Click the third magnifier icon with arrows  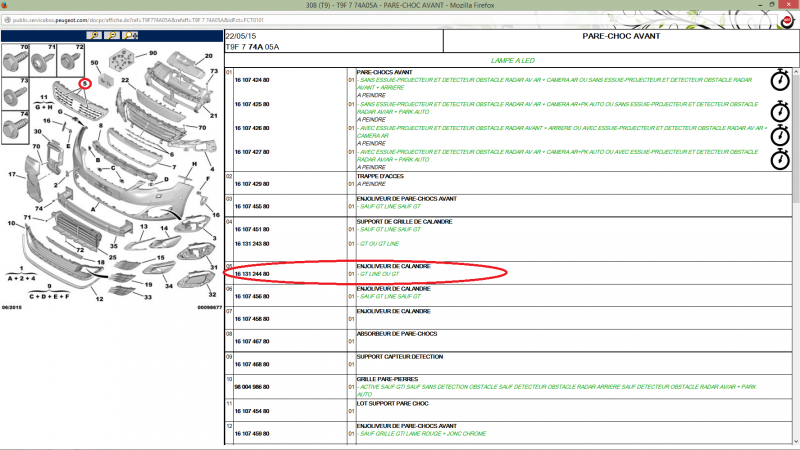tap(128, 34)
